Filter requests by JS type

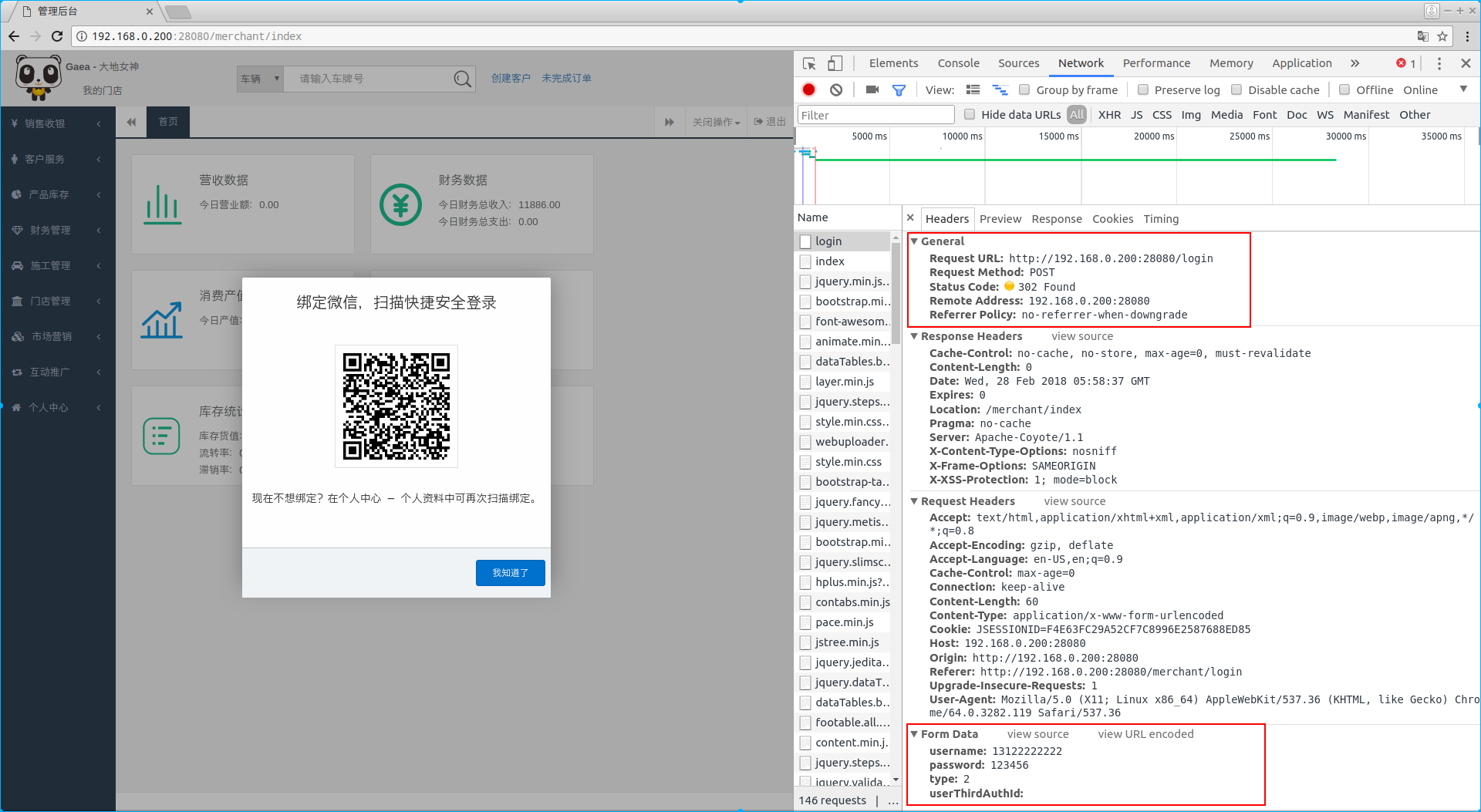1136,115
